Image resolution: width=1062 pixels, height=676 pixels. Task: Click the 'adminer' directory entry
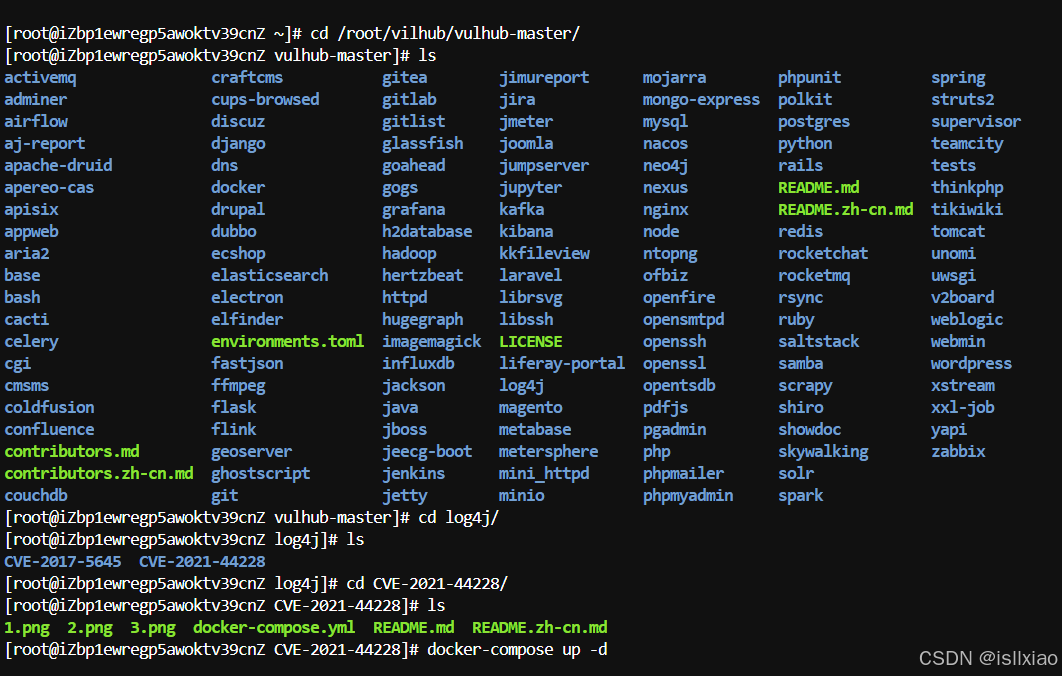[35, 100]
